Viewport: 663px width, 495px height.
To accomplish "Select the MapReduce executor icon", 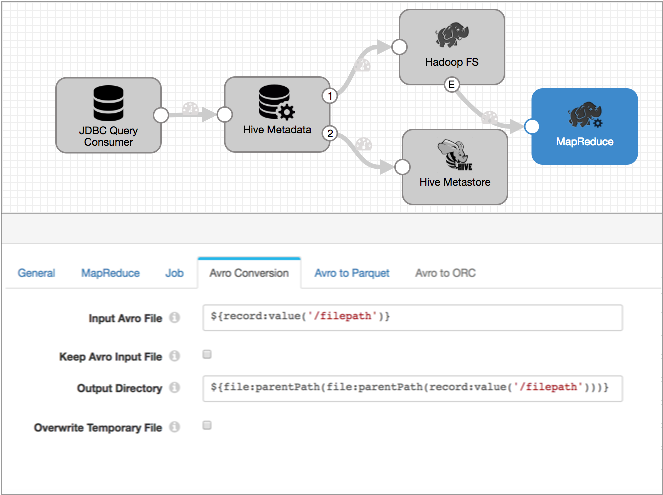I will pyautogui.click(x=584, y=116).
